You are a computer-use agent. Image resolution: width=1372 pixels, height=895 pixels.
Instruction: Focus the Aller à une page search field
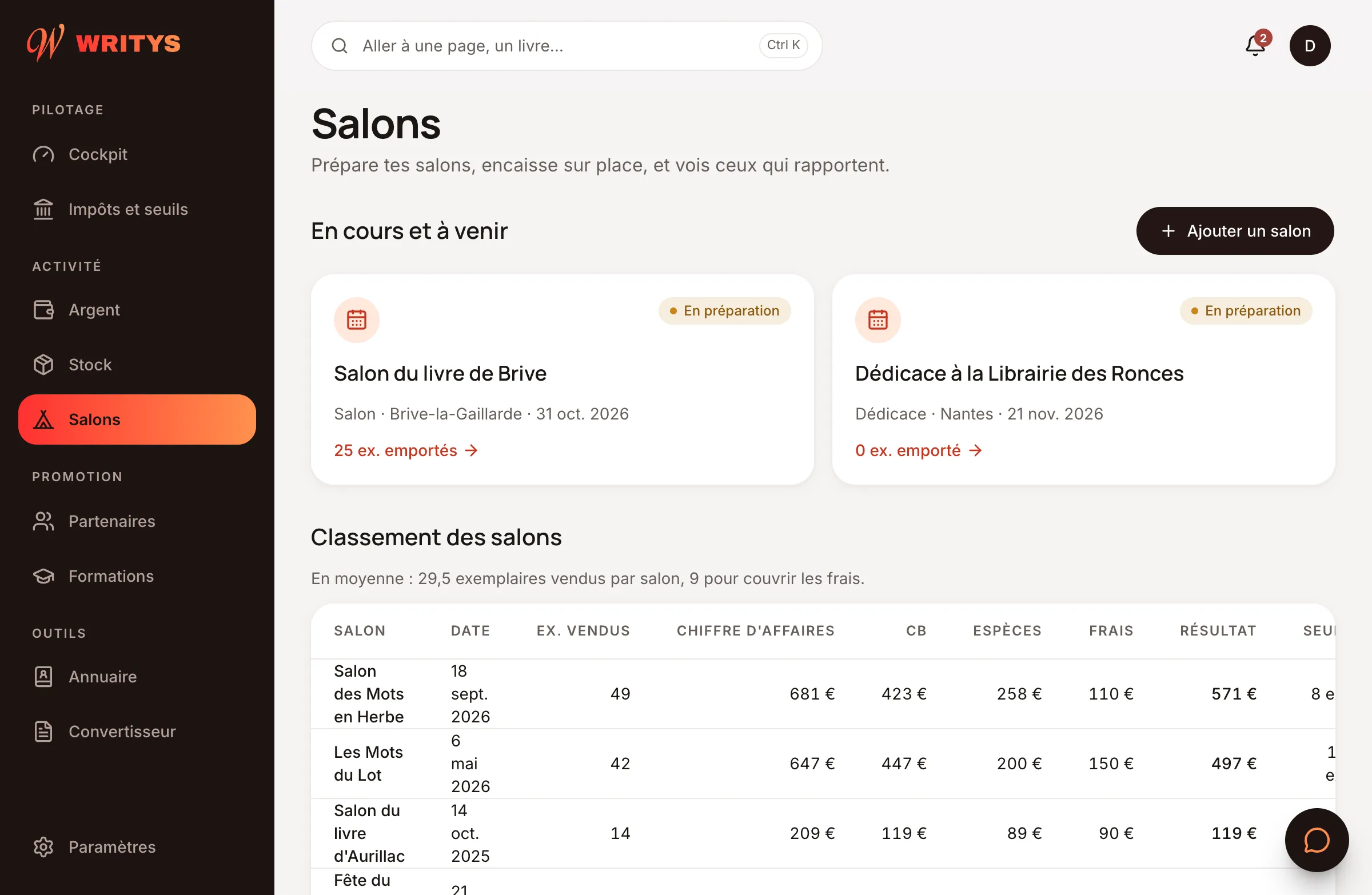click(567, 46)
